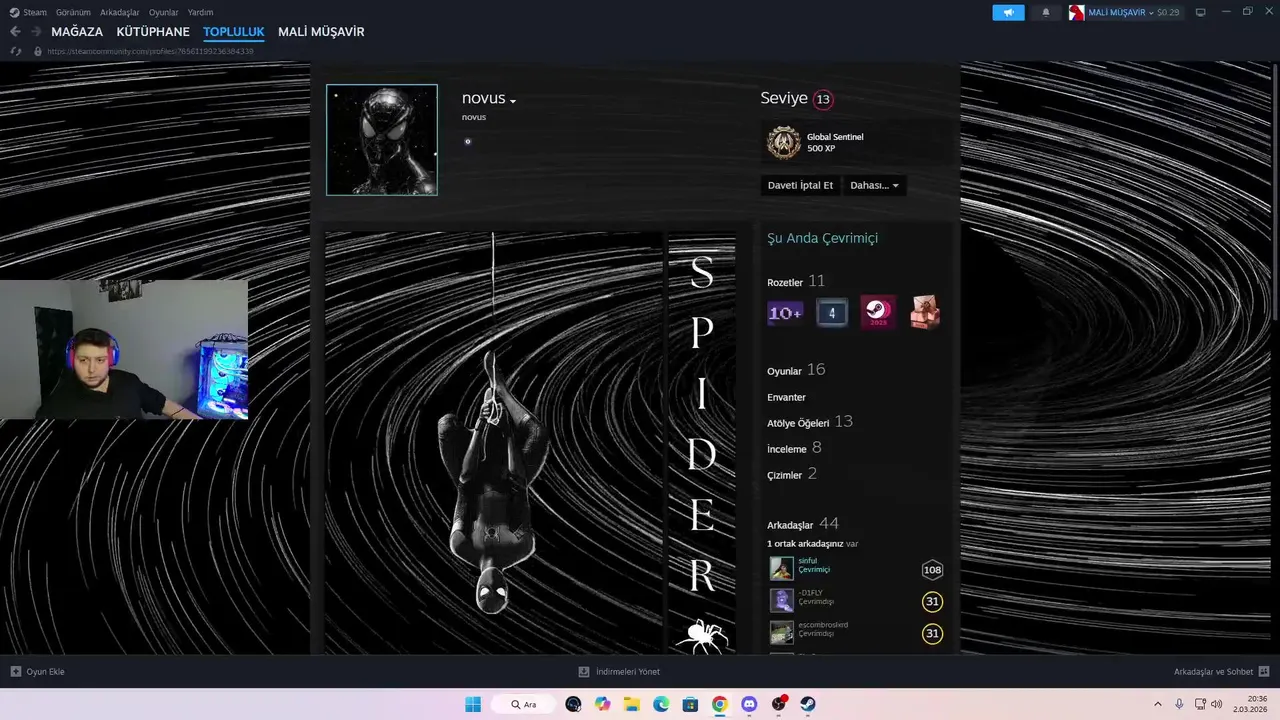Expand the MALİ MÜŞAVİR account dropdown
1280x720 pixels.
coord(1151,13)
